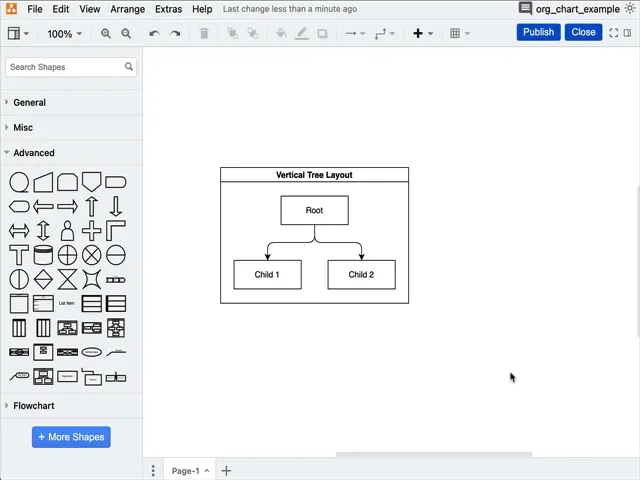Click the horizontal scrollbar below canvas
Viewport: 640px width, 480px height.
433,454
